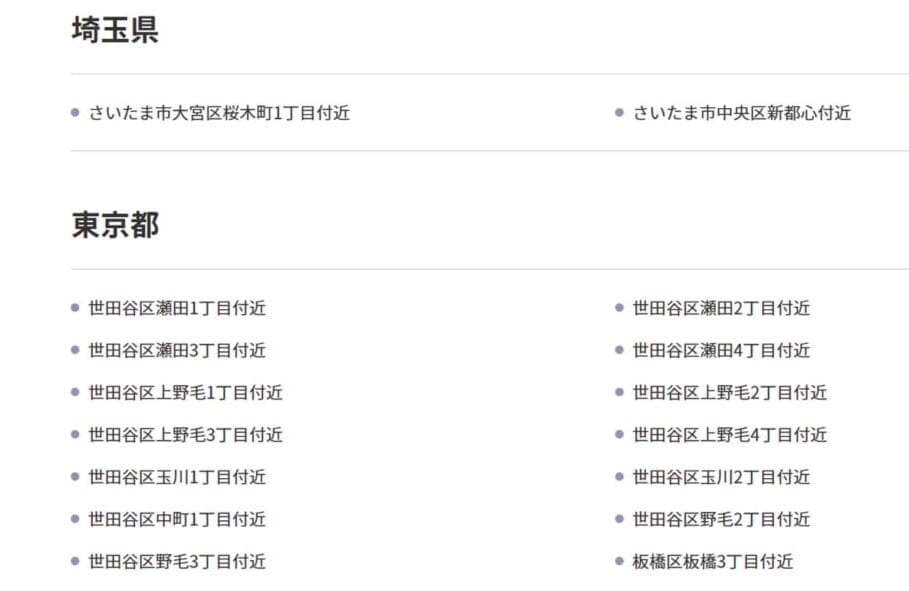Open 世田谷区上野毛2丁目付近 location
This screenshot has width=909, height=591.
729,393
